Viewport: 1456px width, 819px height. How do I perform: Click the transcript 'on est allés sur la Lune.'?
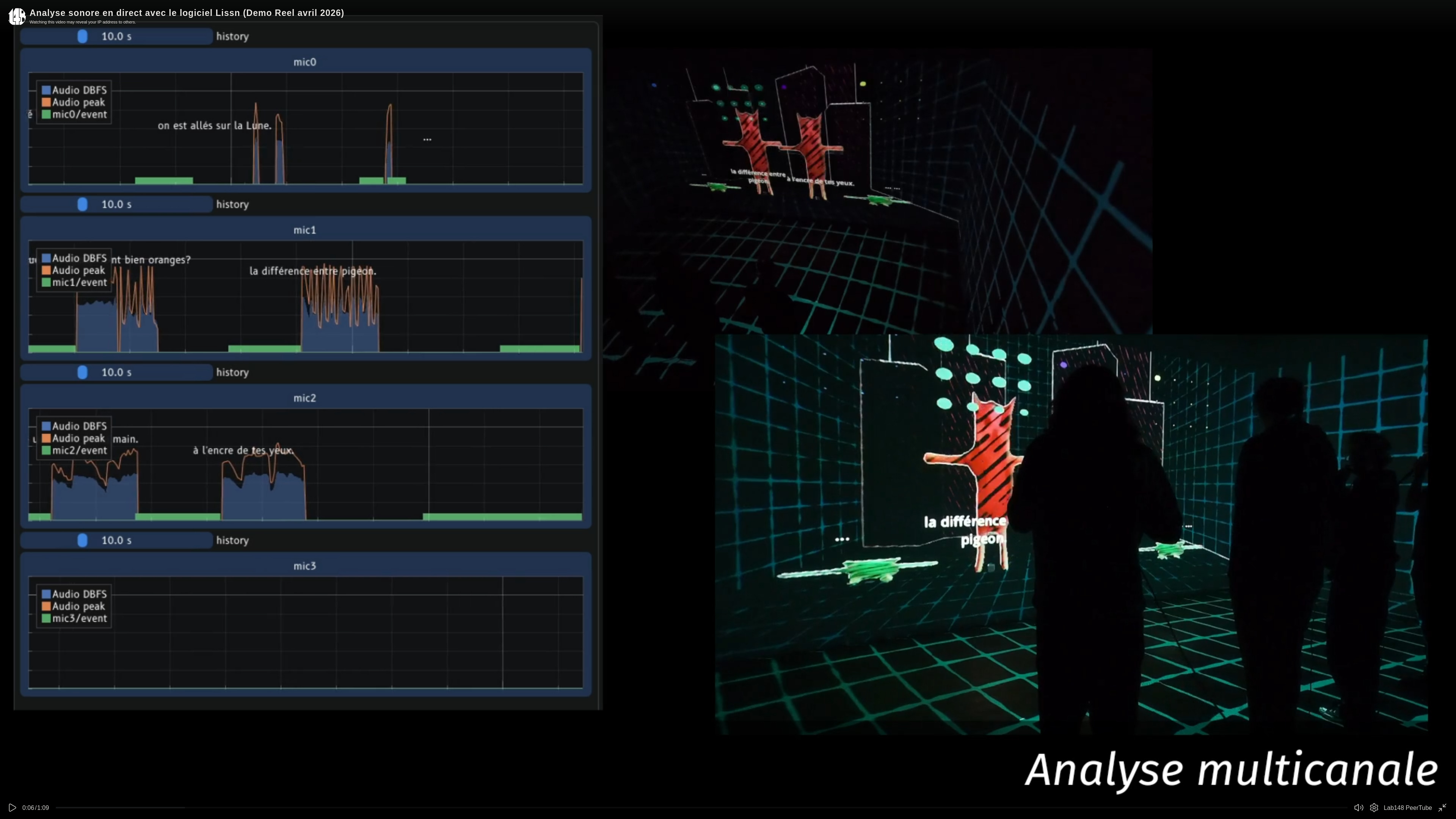click(x=215, y=126)
